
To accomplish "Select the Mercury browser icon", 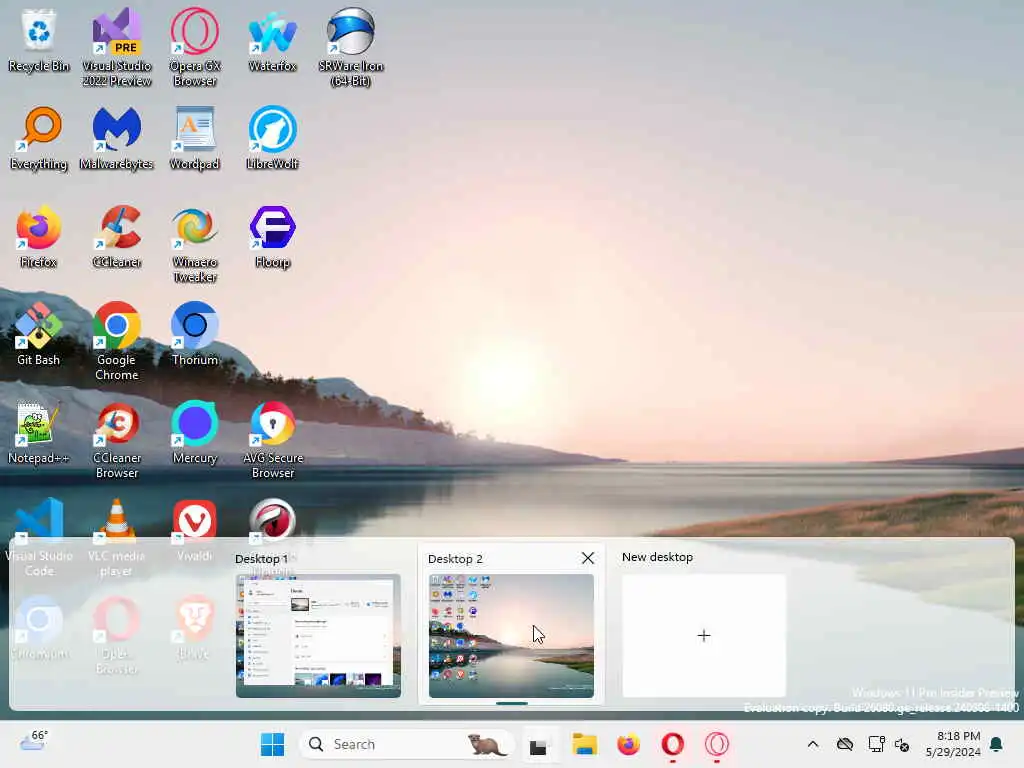I will tap(195, 432).
